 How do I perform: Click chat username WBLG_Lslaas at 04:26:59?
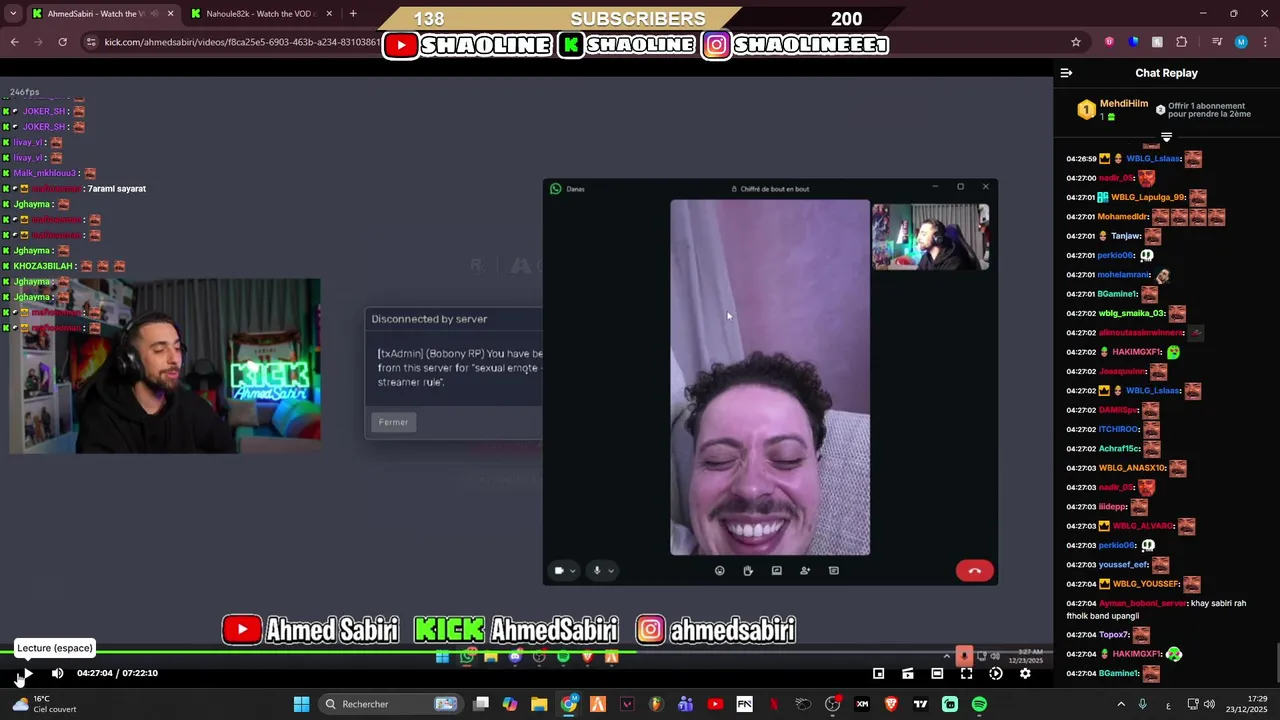tap(1153, 159)
